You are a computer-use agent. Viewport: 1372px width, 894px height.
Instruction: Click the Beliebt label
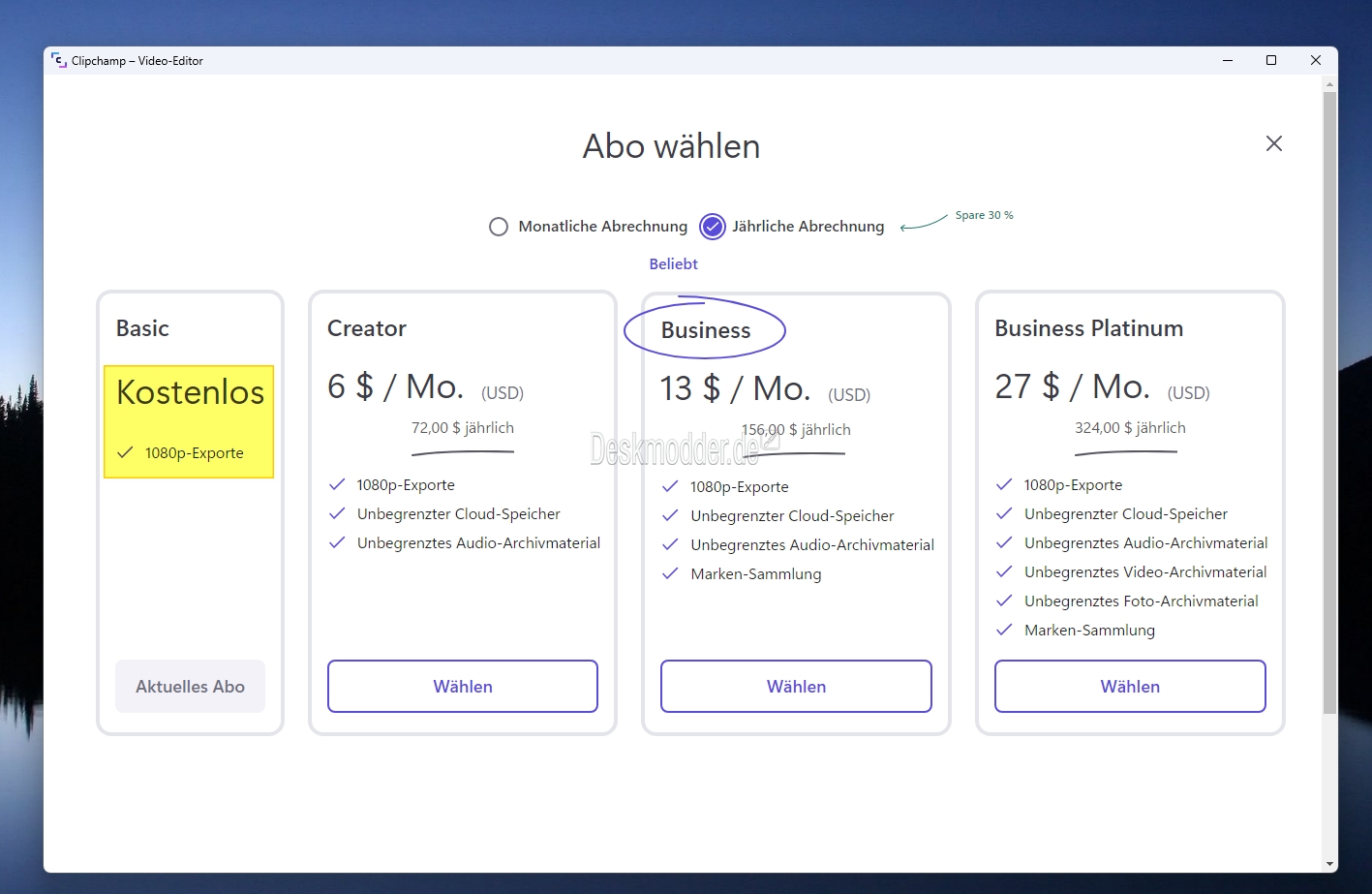click(673, 263)
